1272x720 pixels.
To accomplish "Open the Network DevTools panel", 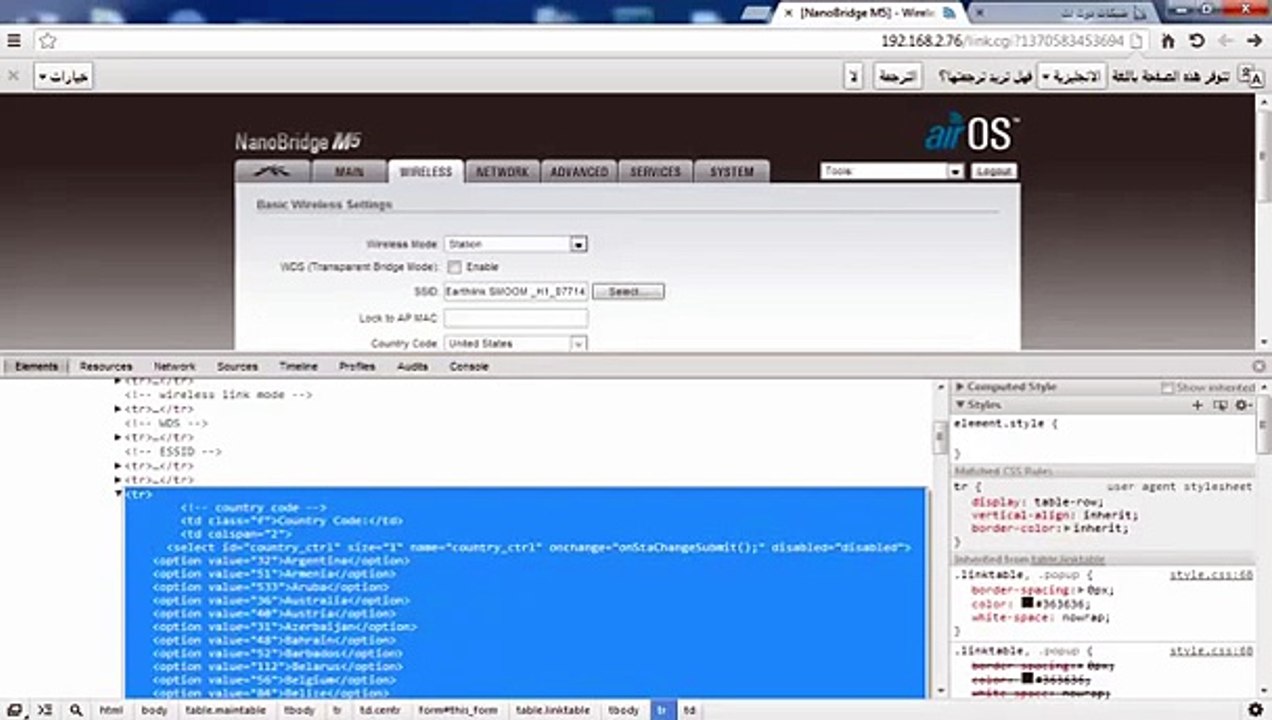I will point(175,366).
